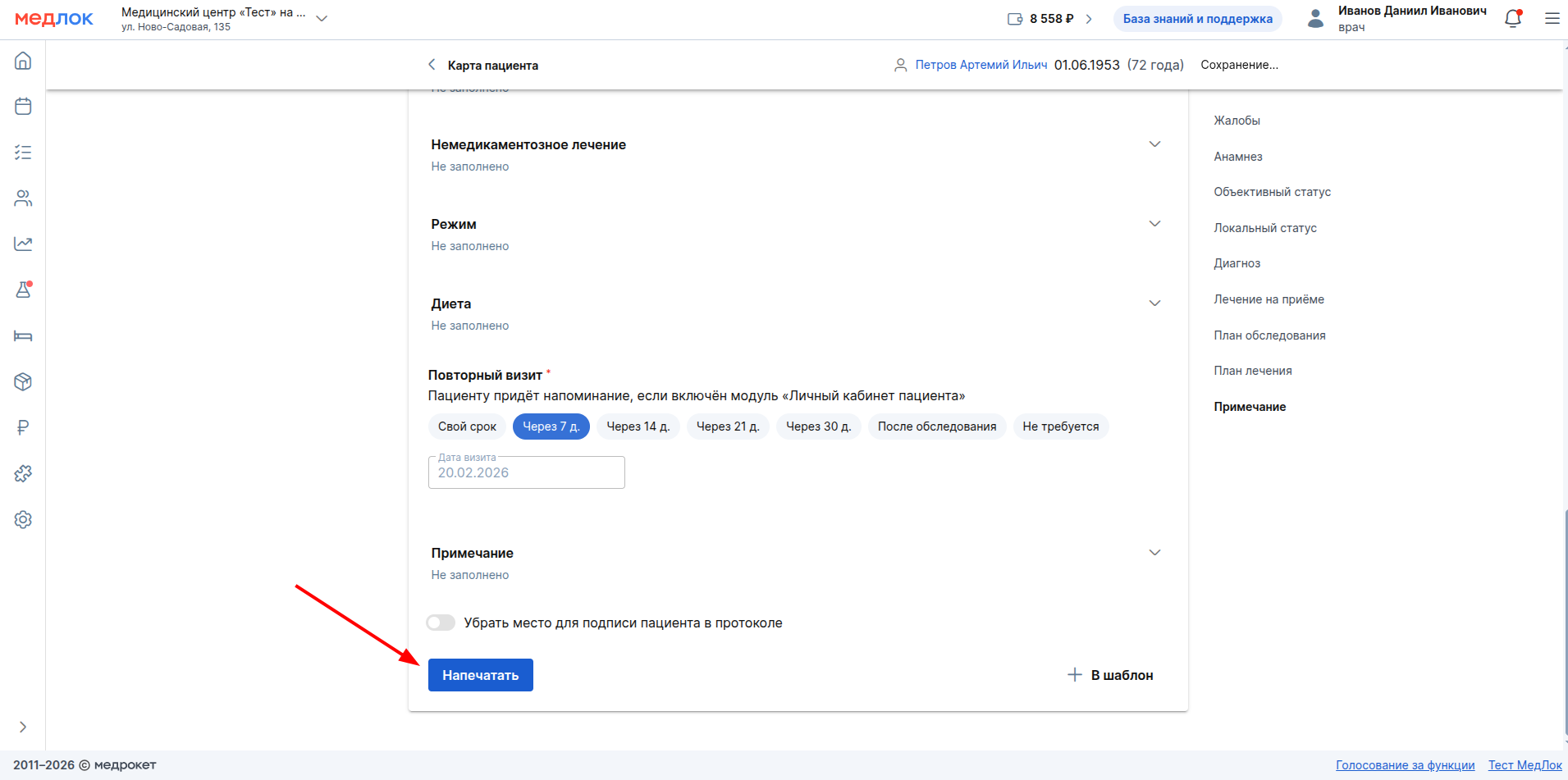
Task: Click the notifications bell icon
Action: [x=1513, y=19]
